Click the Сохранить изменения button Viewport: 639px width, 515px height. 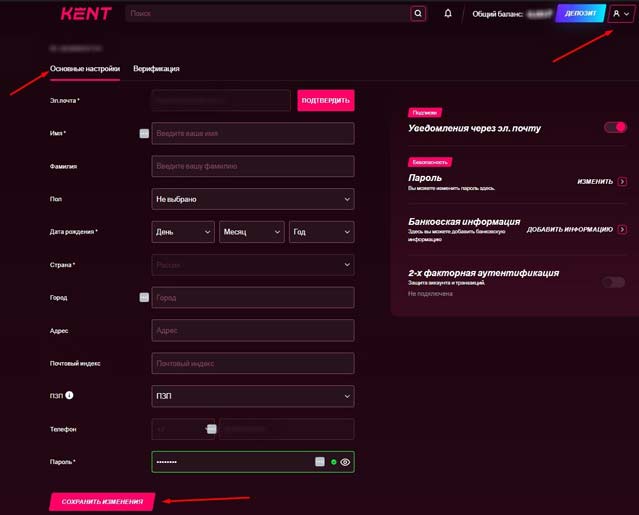[x=102, y=501]
